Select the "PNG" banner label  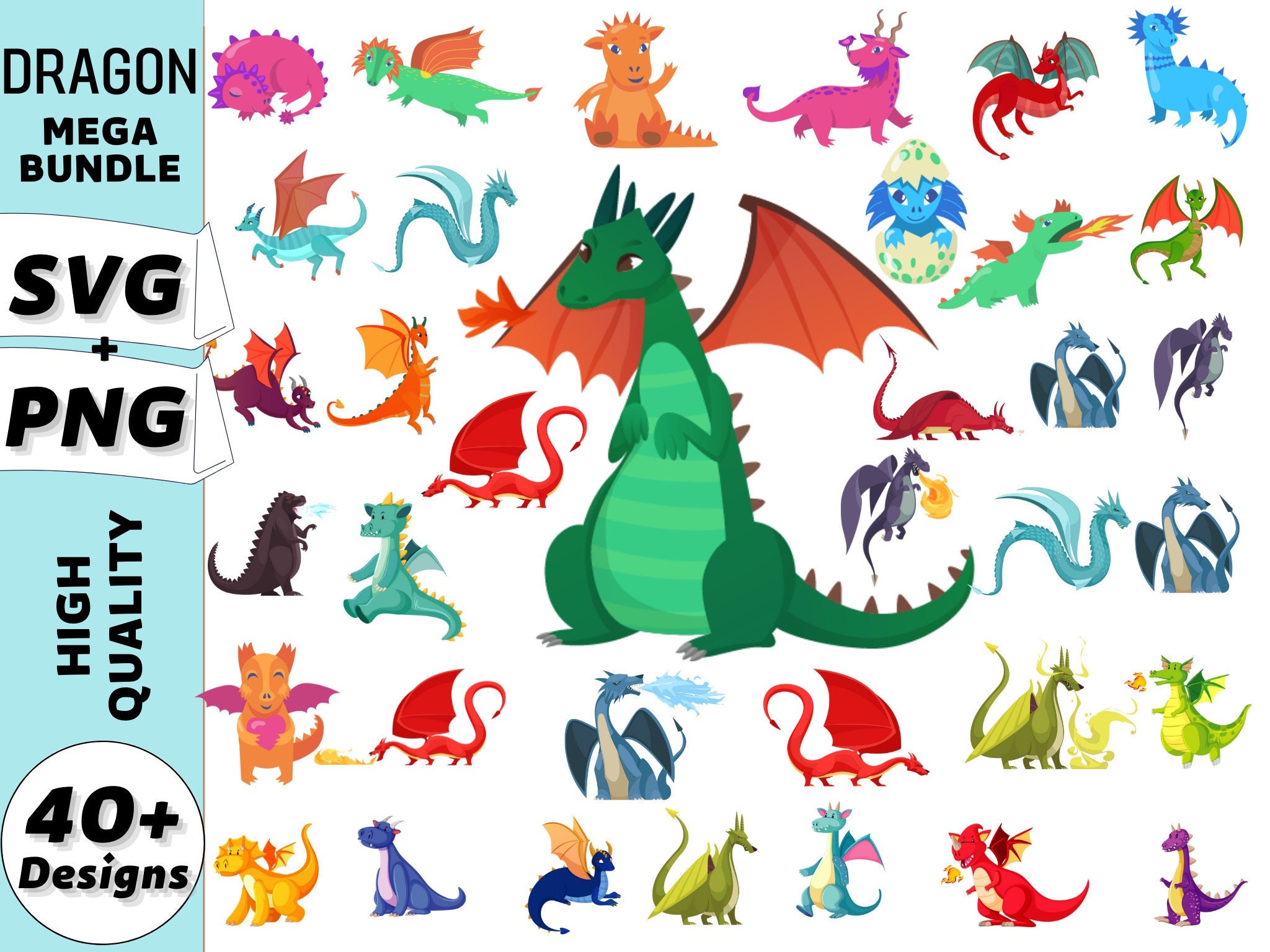pos(97,415)
